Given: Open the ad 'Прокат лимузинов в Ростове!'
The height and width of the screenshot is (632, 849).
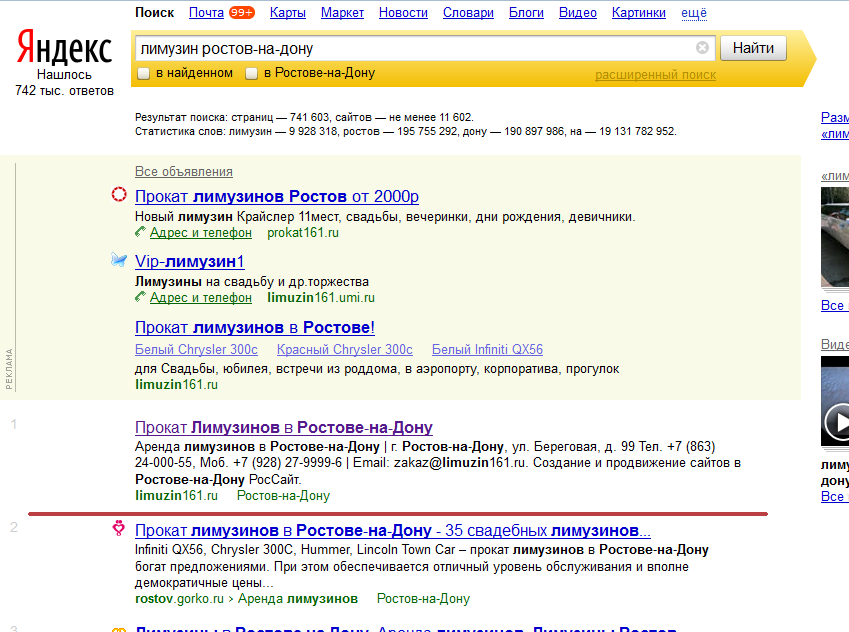Looking at the screenshot, I should click(254, 327).
